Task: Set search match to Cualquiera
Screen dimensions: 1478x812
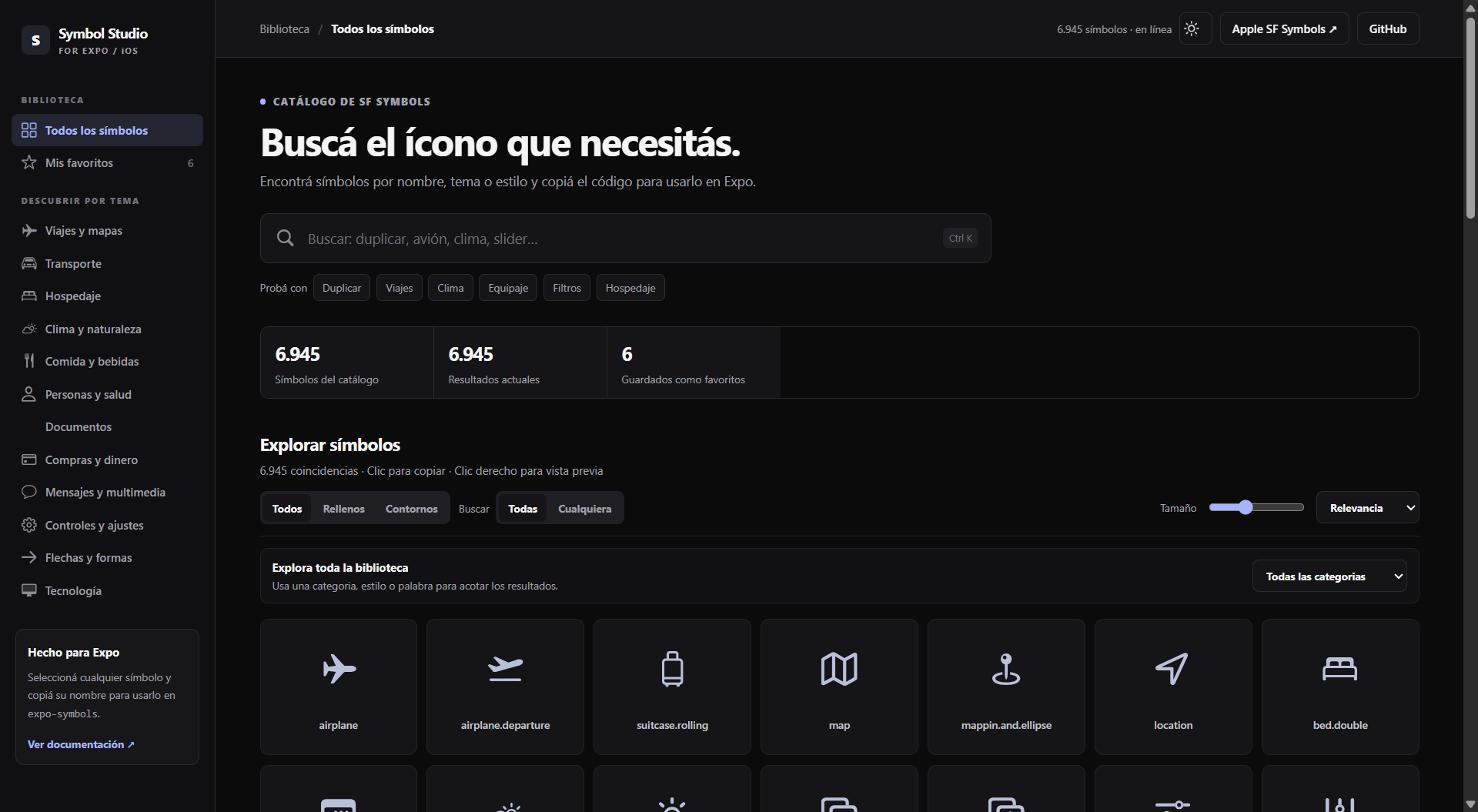Action: click(584, 508)
